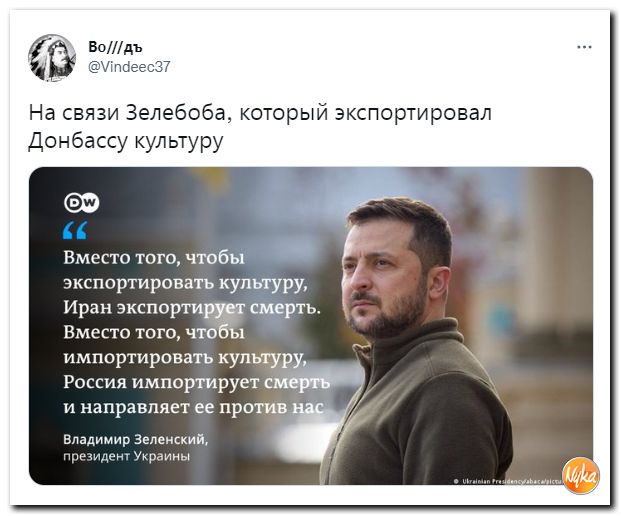The image size is (621, 516).
Task: Open the @Vindeec37 account handle
Action: pos(129,67)
